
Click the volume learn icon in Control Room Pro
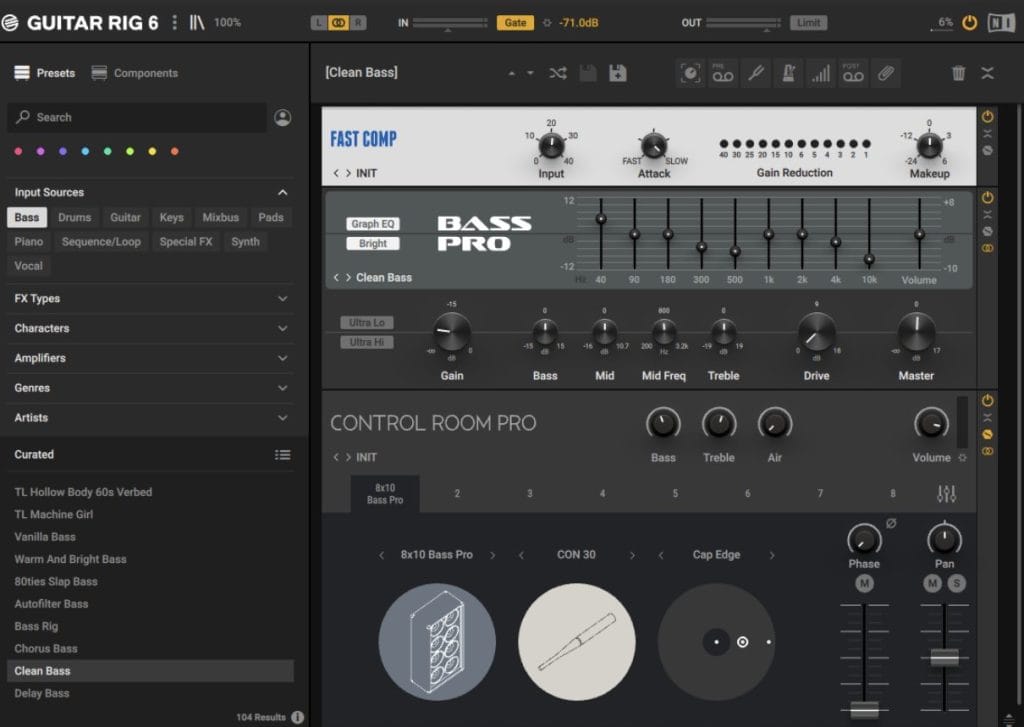[x=962, y=458]
